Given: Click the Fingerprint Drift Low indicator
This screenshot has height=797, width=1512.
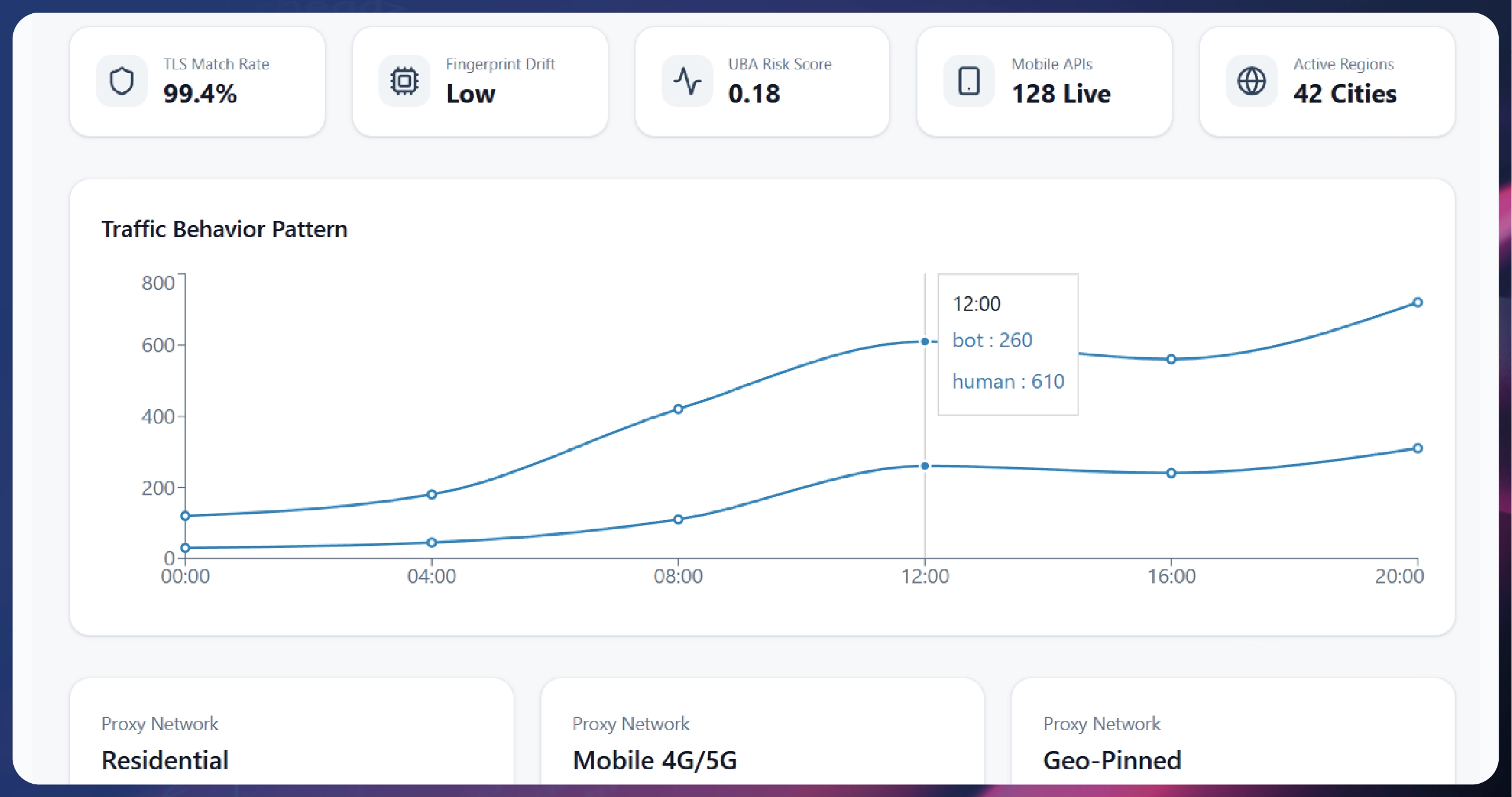Looking at the screenshot, I should (480, 80).
